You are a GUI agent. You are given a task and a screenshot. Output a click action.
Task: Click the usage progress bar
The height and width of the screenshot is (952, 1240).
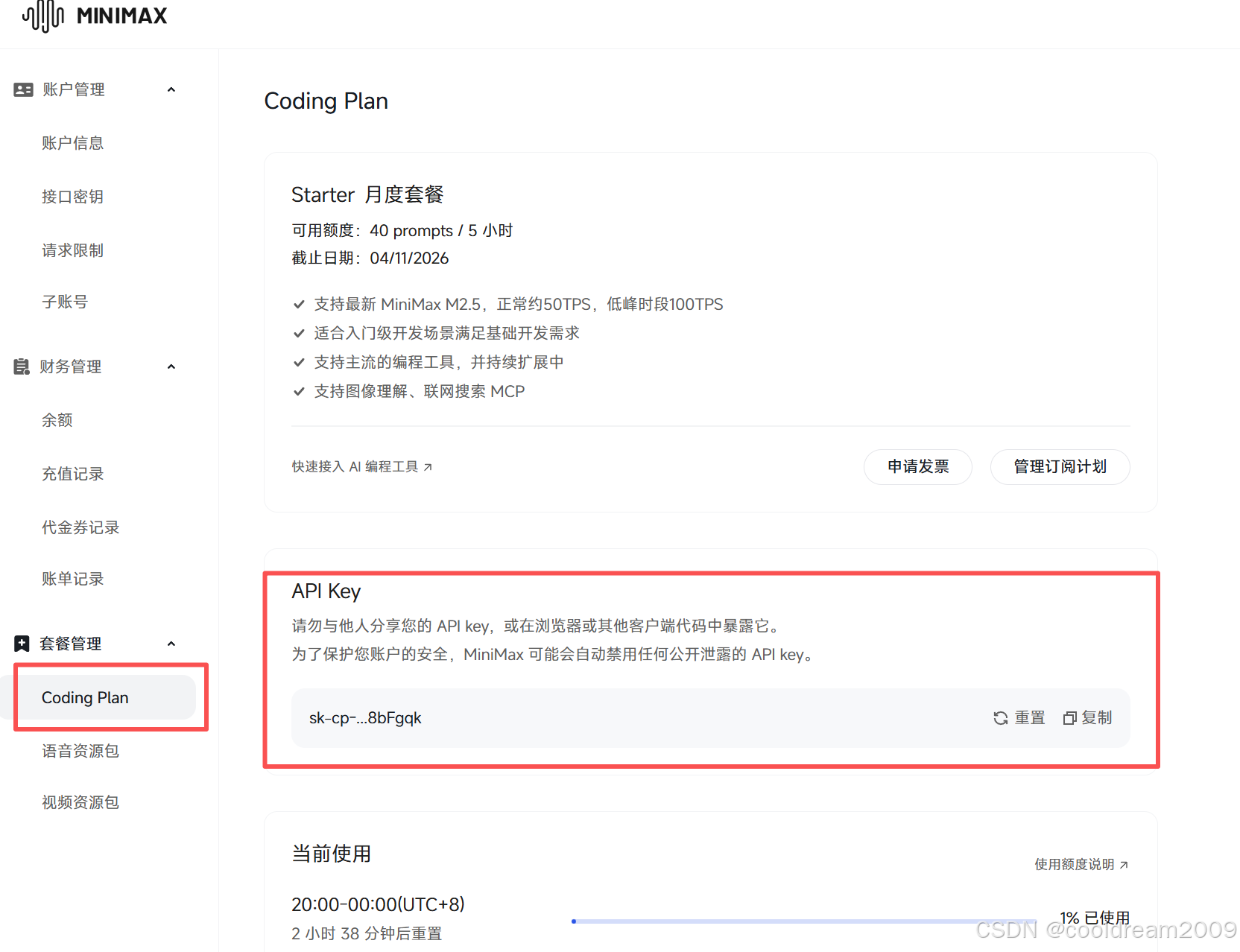804,921
